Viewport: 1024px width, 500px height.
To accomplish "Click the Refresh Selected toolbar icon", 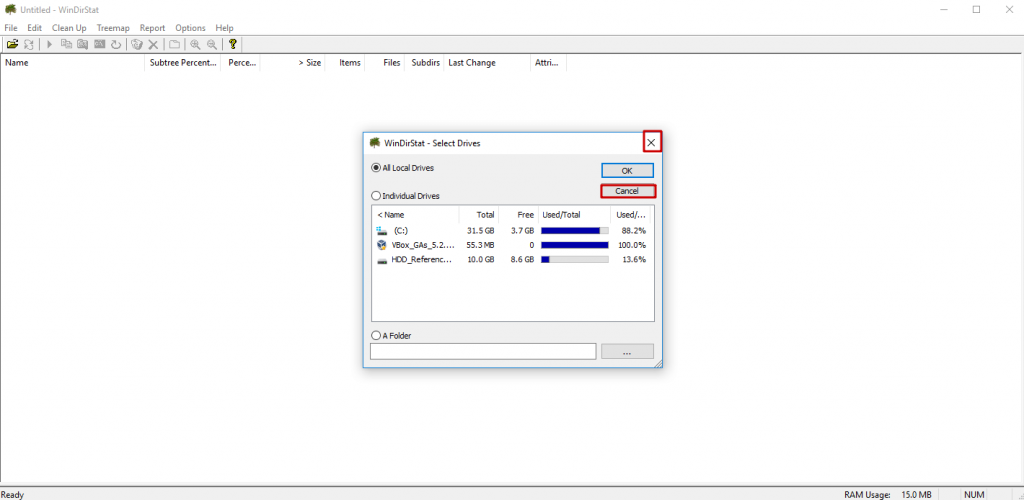I will point(116,44).
